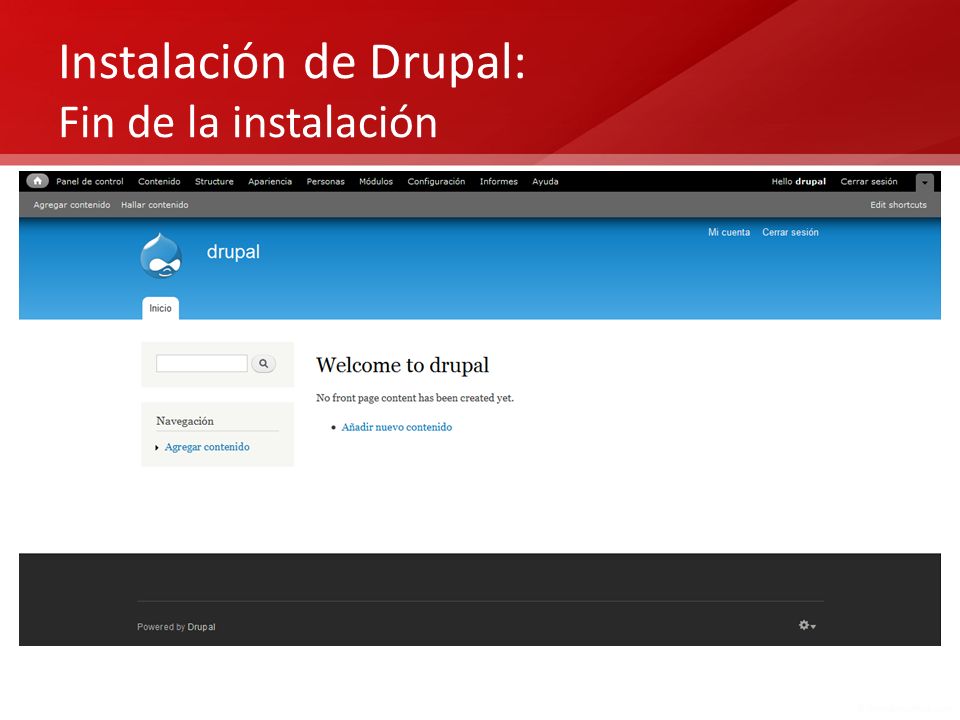Viewport: 960px width, 720px height.
Task: Click the Drupal drop logo
Action: (x=161, y=255)
